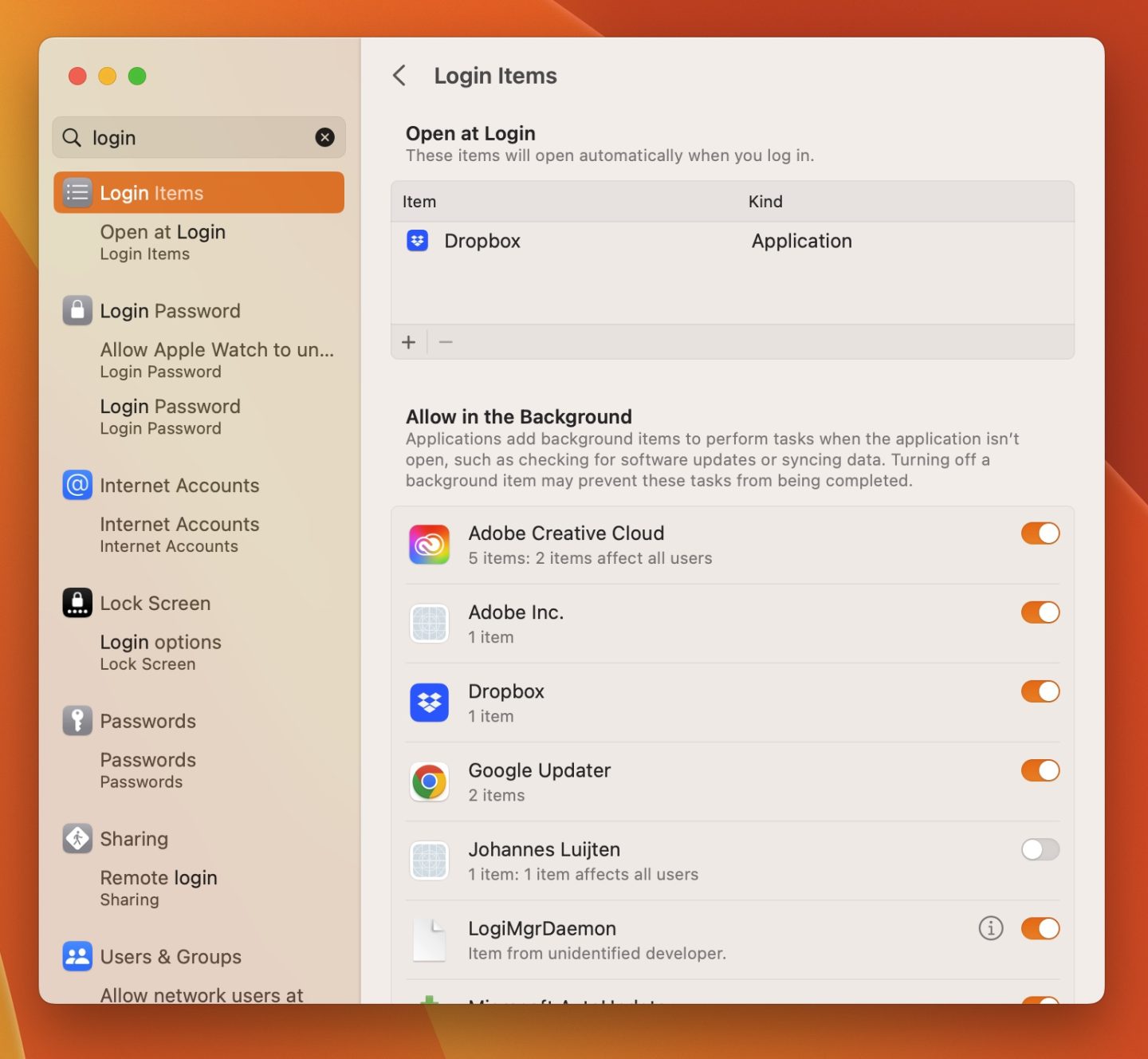1148x1059 pixels.
Task: Turn off LogiMgrDaemon toggle
Action: tap(1040, 928)
